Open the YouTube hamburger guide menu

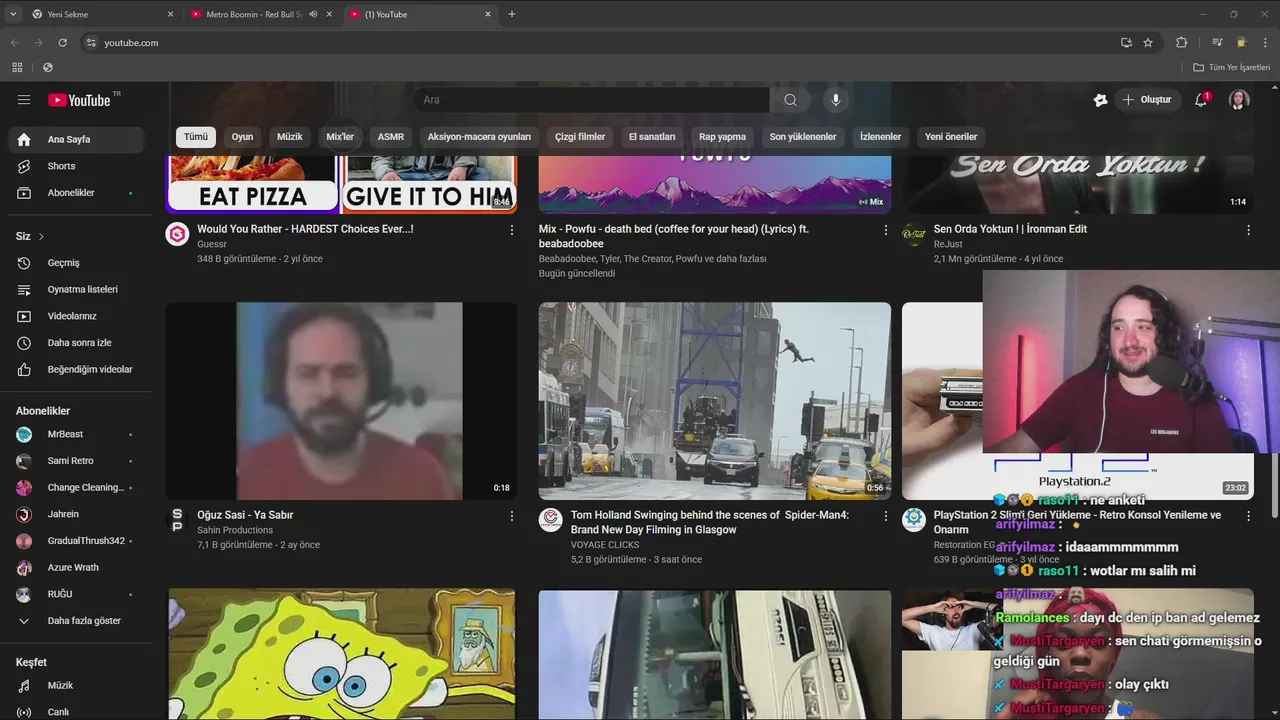point(24,100)
